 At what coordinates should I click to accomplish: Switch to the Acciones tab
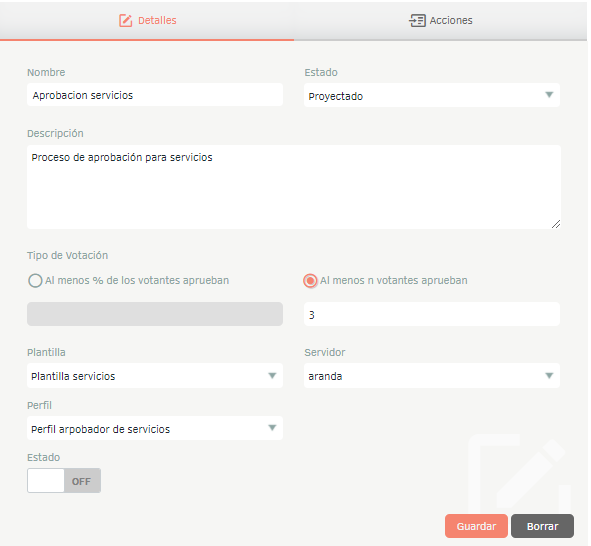tap(440, 20)
